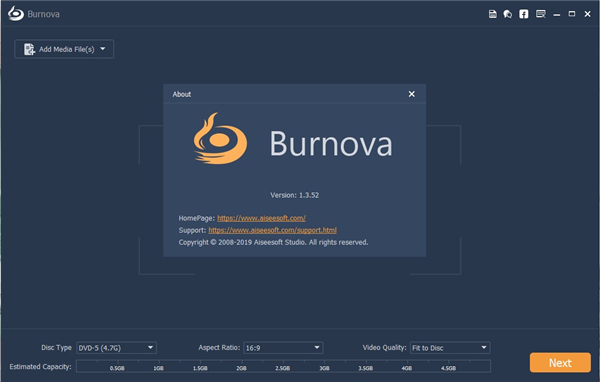Click the Burnova flame disc logo in About
The image size is (600, 382).
[x=220, y=139]
